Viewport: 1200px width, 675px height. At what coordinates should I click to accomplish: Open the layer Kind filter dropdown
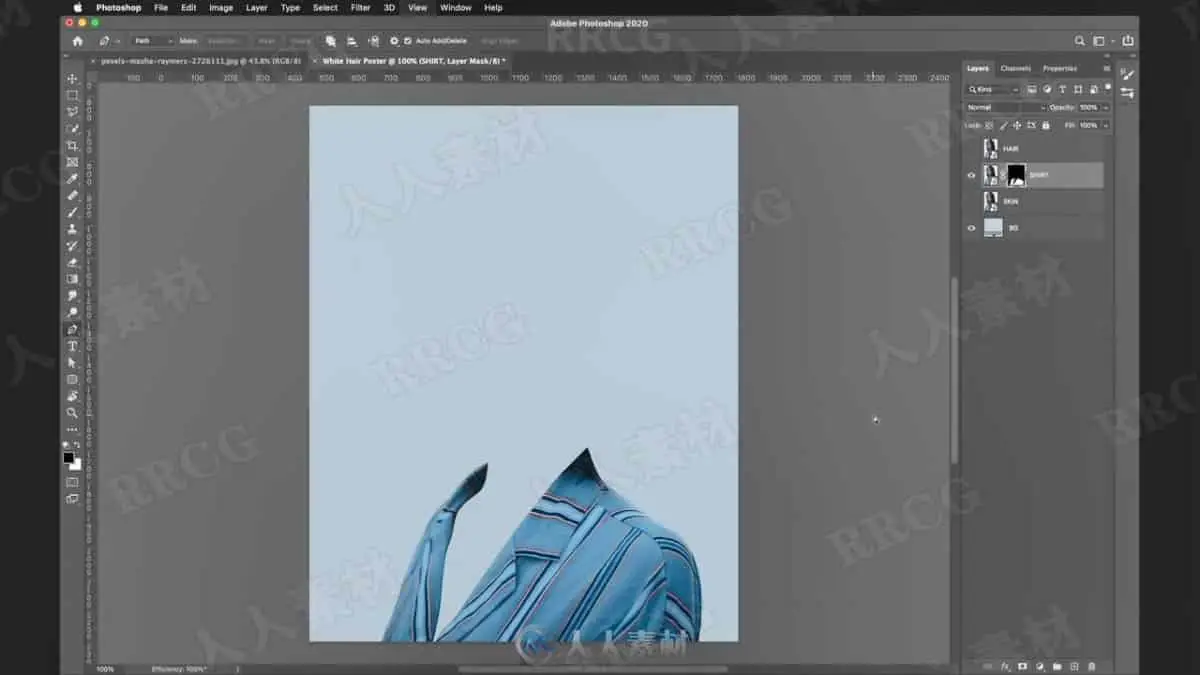[993, 89]
